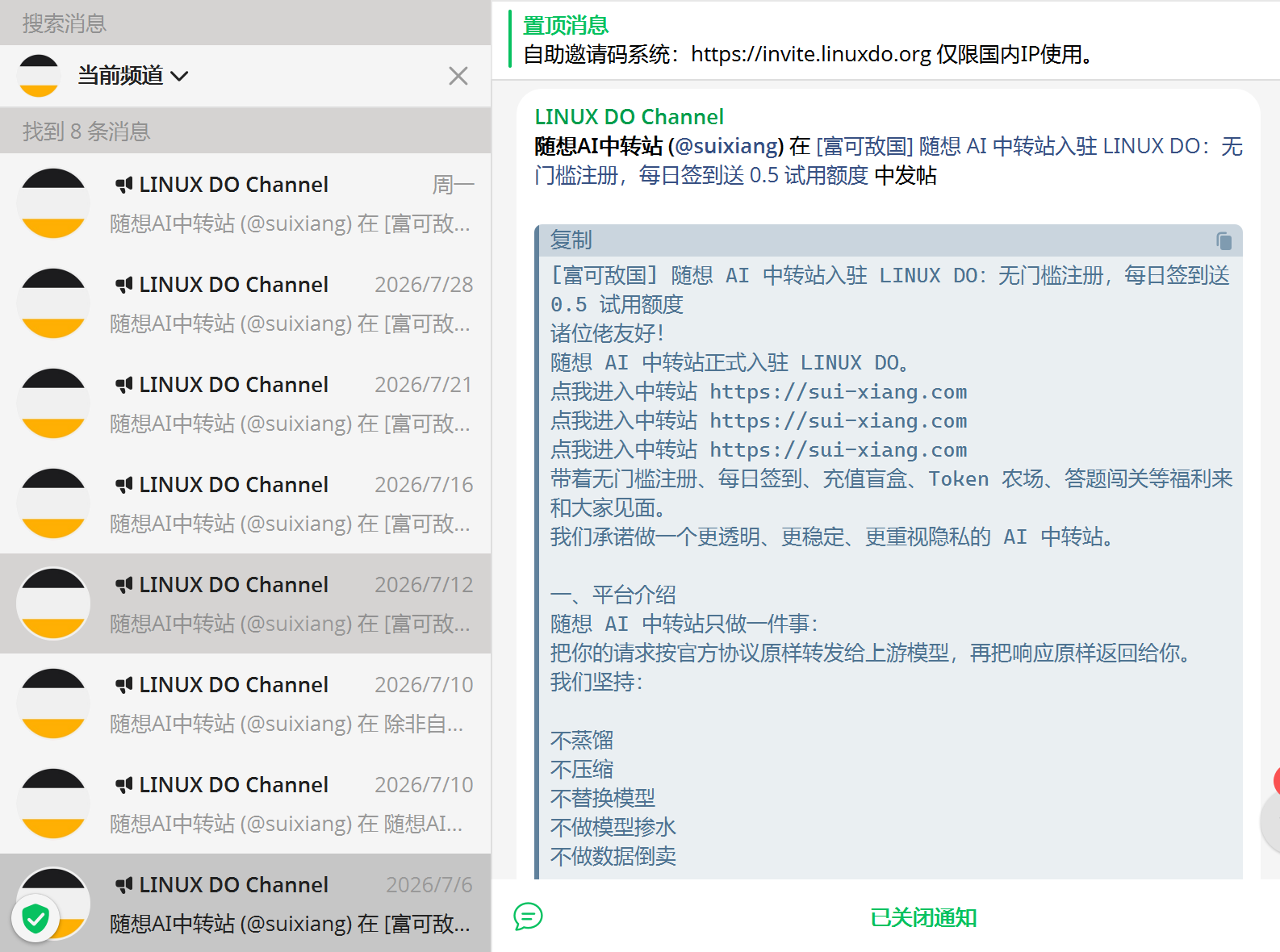The height and width of the screenshot is (952, 1280).
Task: Open the search result dated 周一
Action: [245, 203]
